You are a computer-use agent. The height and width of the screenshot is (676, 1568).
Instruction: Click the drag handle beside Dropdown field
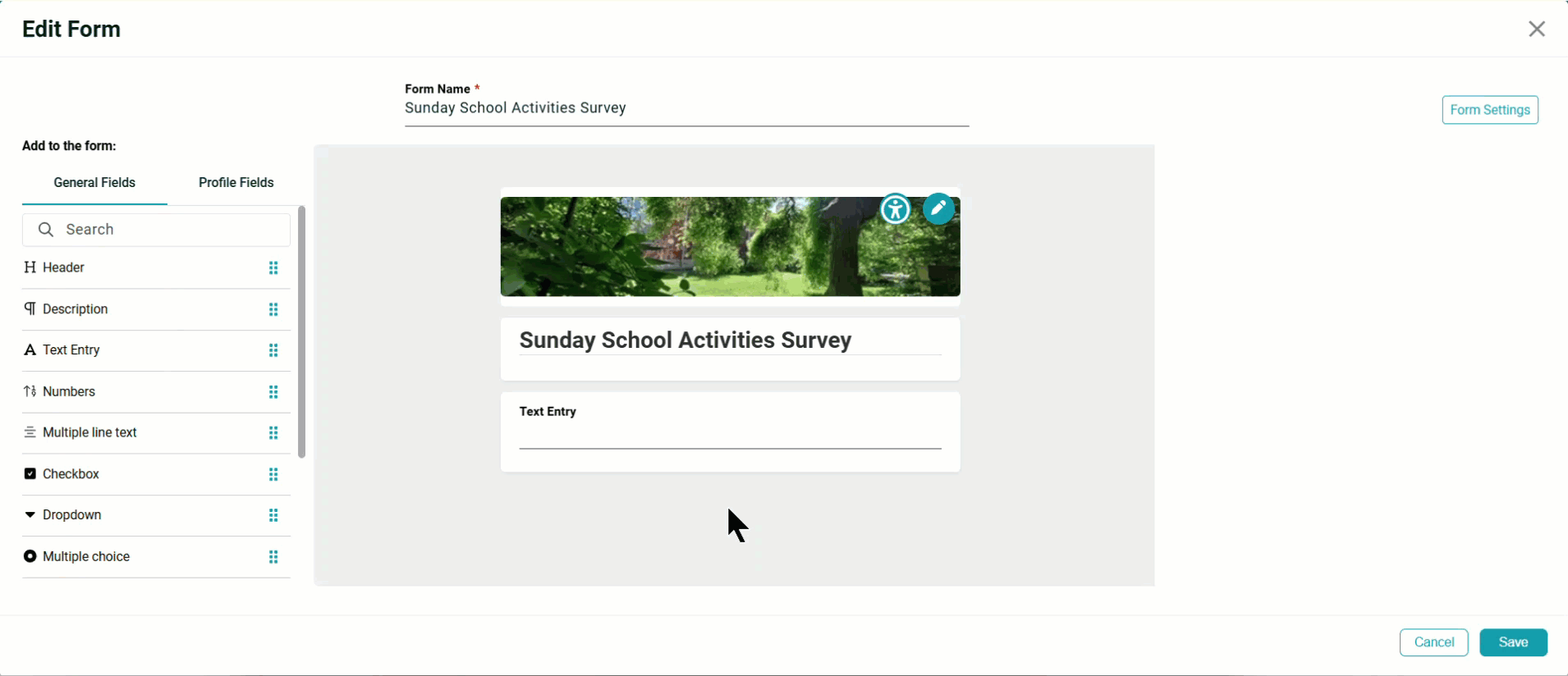pyautogui.click(x=273, y=515)
